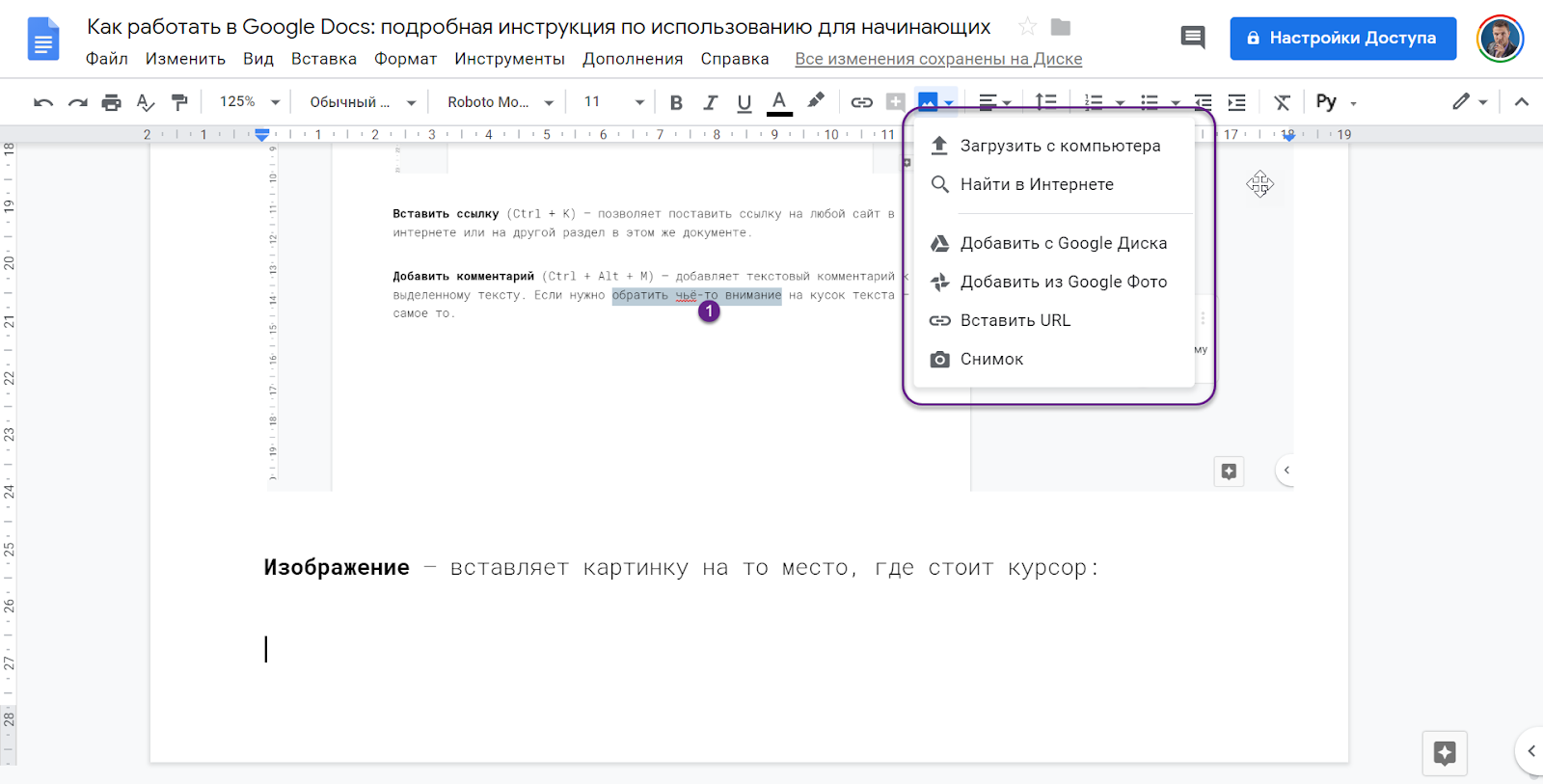1543x784 pixels.
Task: Toggle Underline formatting
Action: click(744, 103)
